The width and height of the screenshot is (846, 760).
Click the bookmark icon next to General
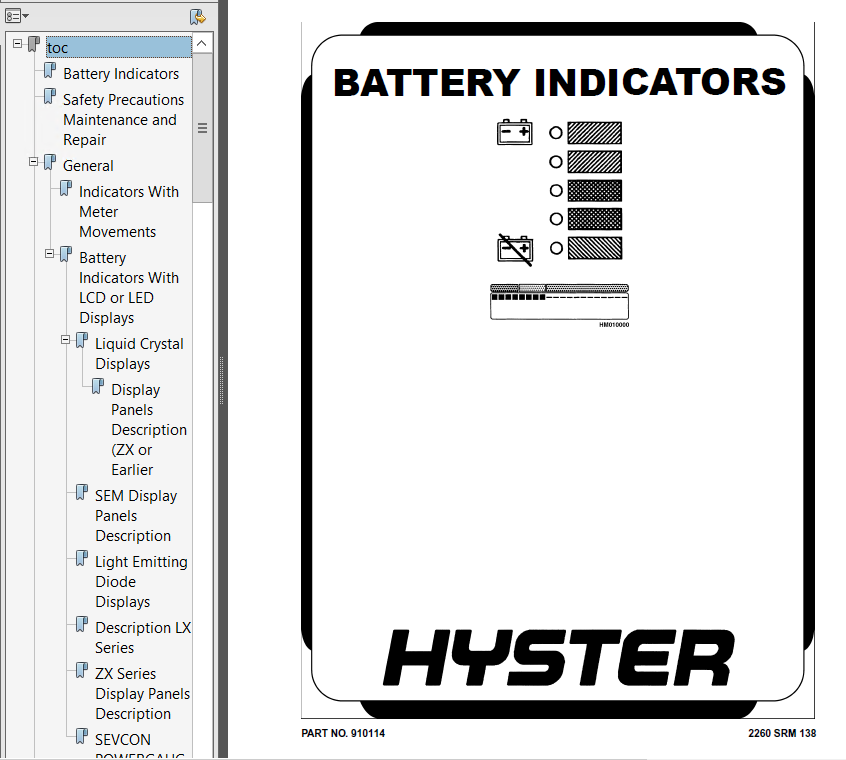[50, 162]
